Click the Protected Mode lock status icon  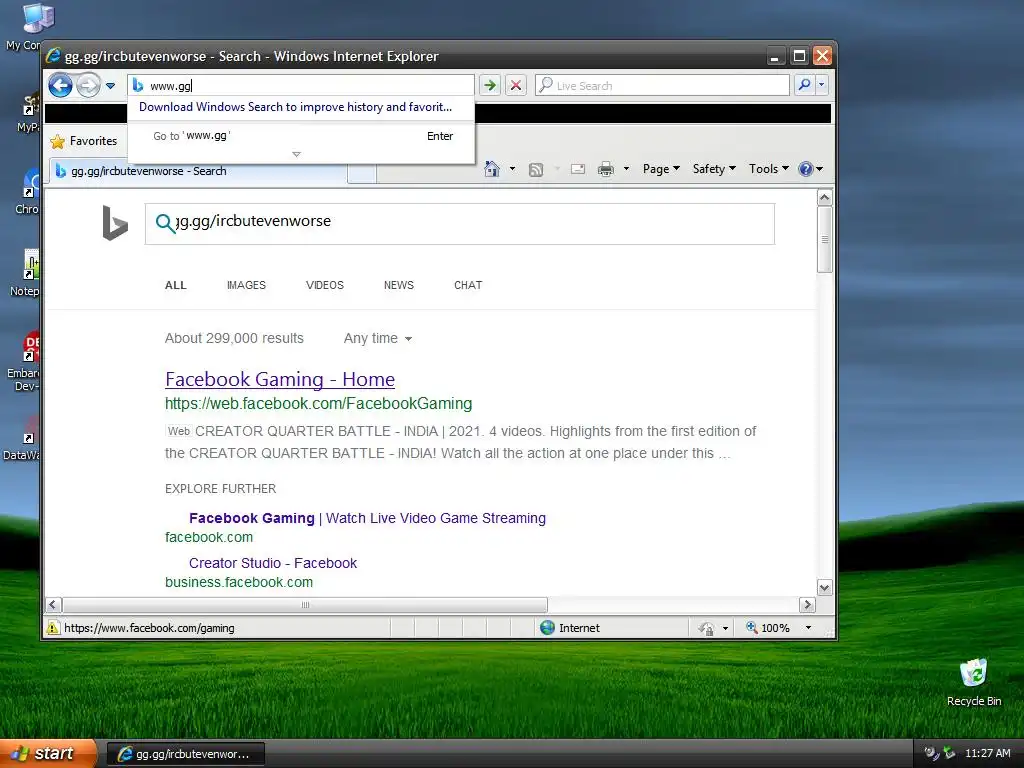(x=707, y=628)
